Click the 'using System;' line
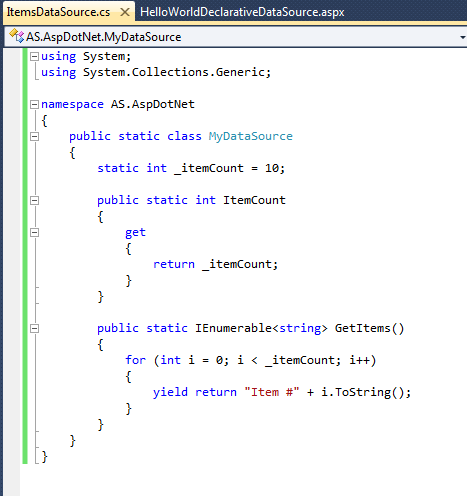This screenshot has width=467, height=496. (86, 56)
